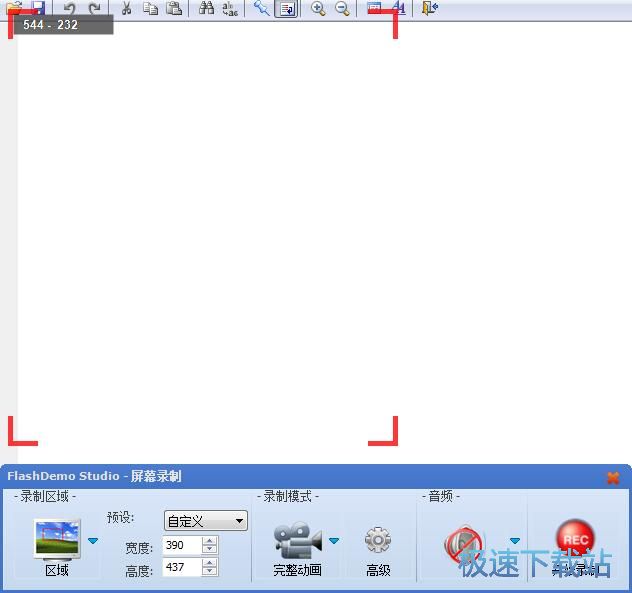Expand the recording mode dropdown arrow
The width and height of the screenshot is (632, 593).
point(334,540)
